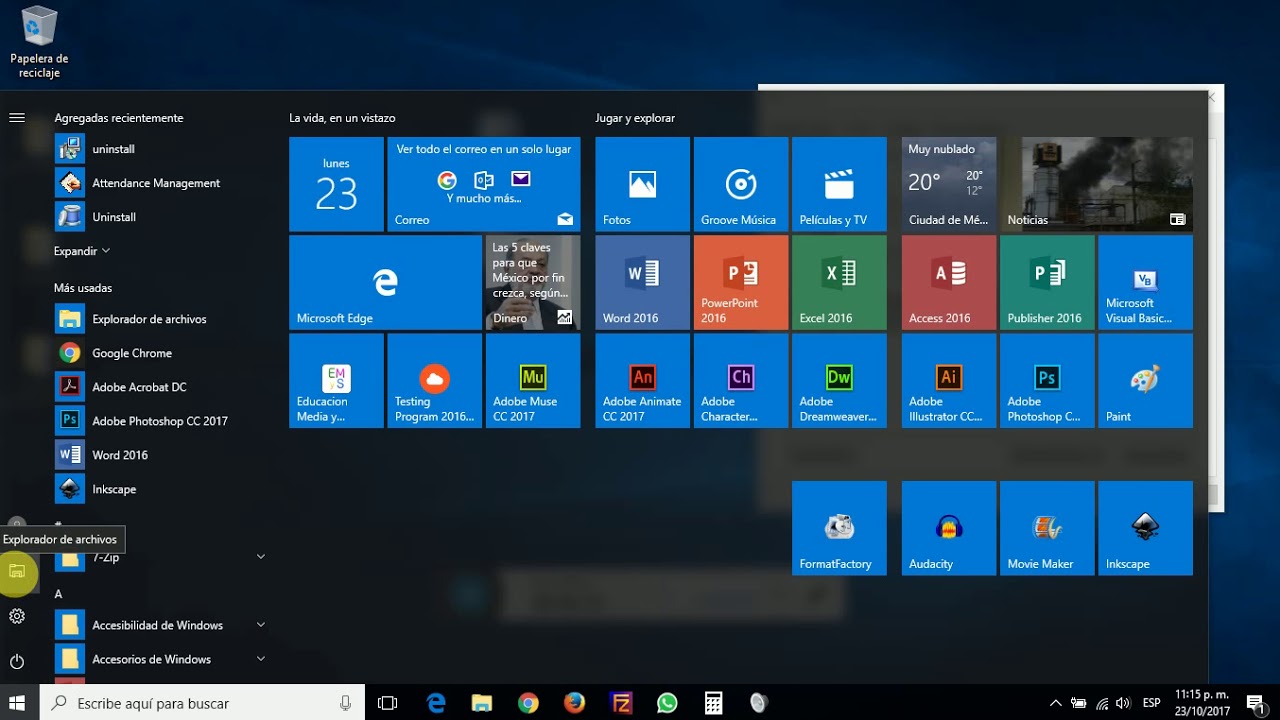Launch the FormatFactory tile
This screenshot has height=720, width=1280.
(839, 528)
